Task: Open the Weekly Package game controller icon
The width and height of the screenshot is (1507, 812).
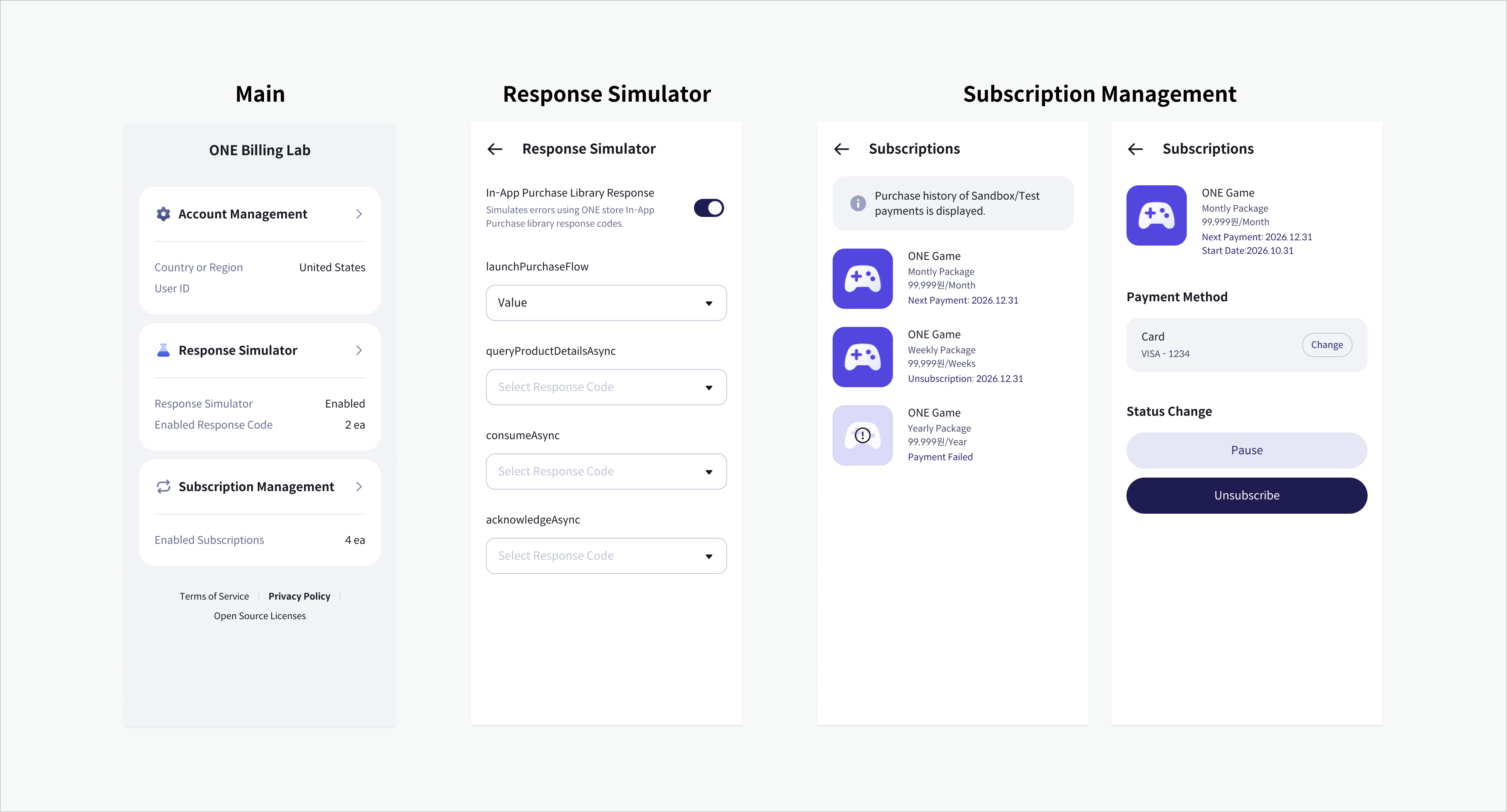Action: coord(862,357)
